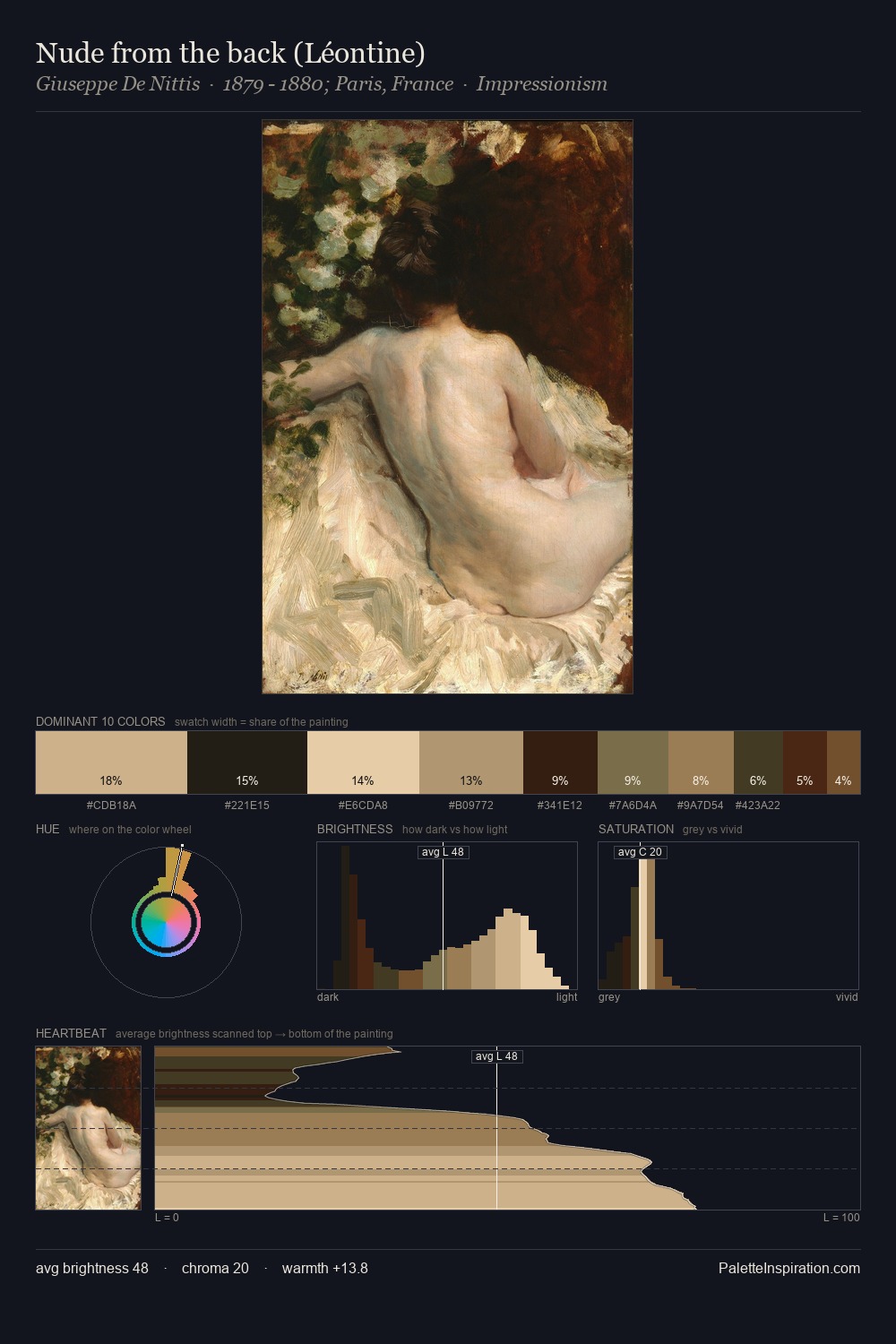Screen dimensions: 896x1344
Task: Click the "HEARTBEAT" section heading
Action: [x=71, y=1033]
